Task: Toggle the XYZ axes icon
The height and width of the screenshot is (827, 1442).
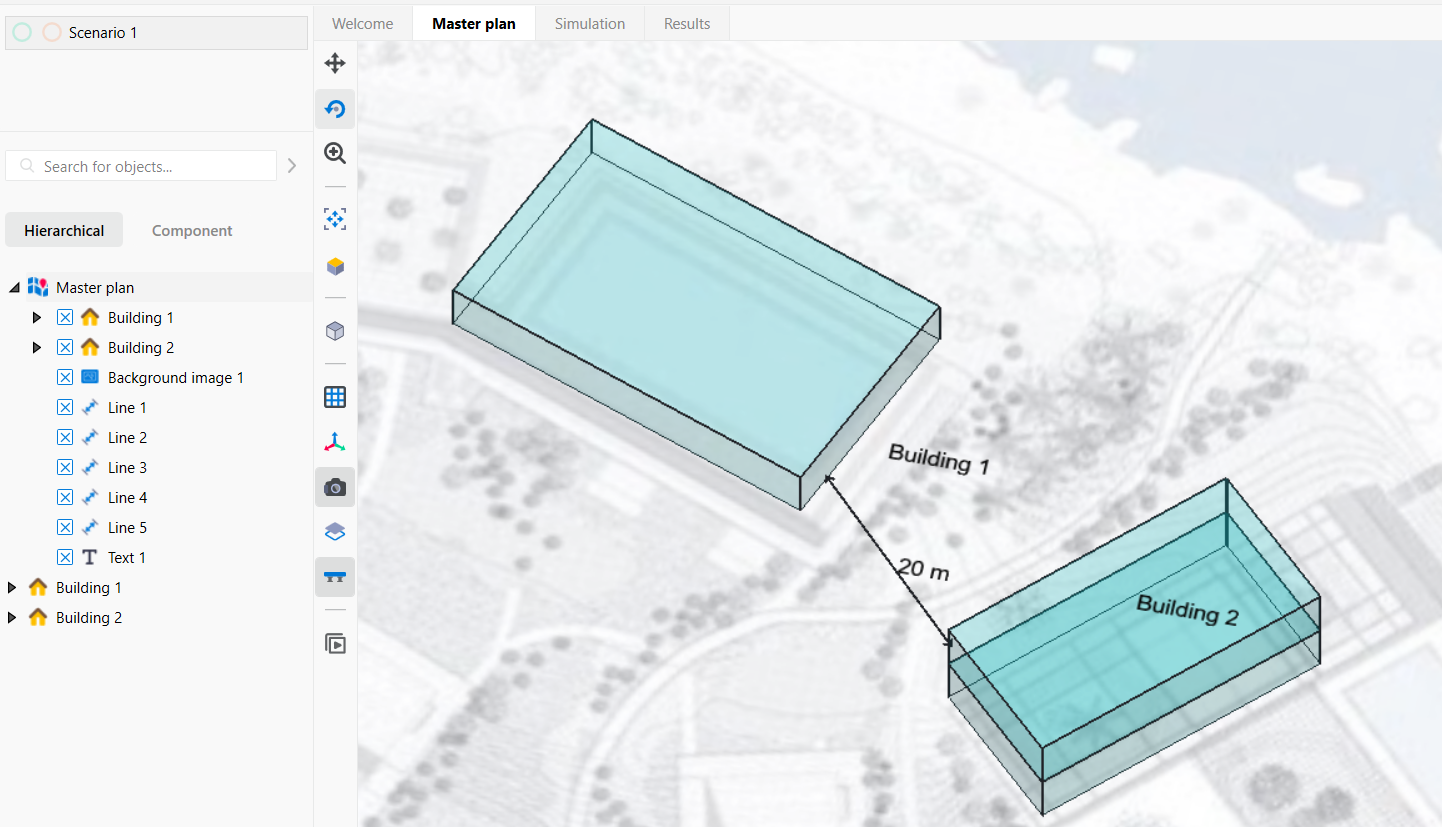Action: 335,442
